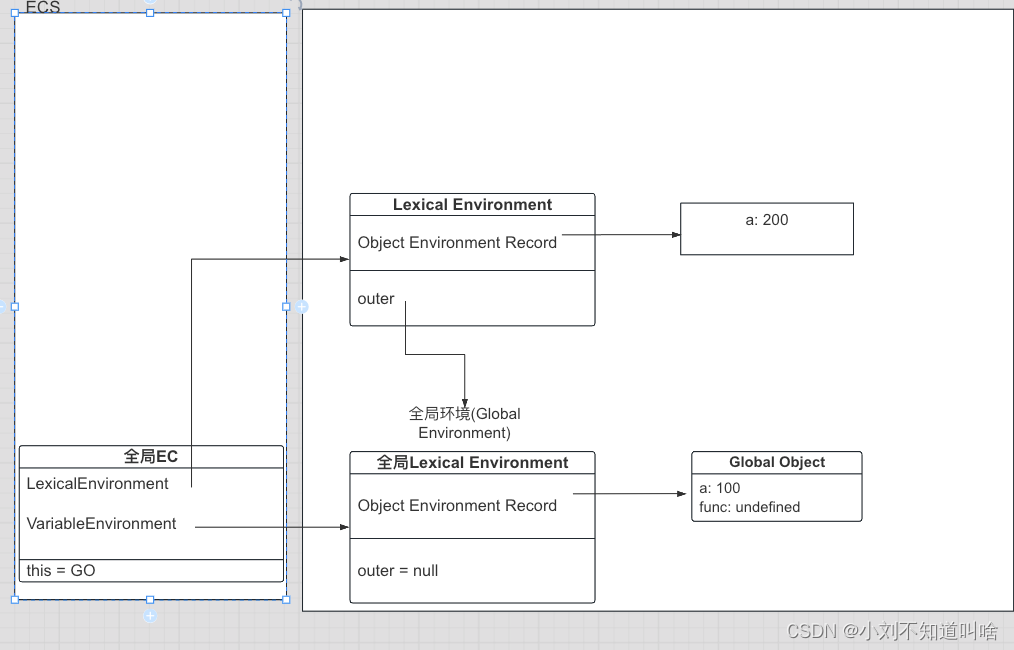Select the 'this = GO' row
This screenshot has height=650, width=1014.
[151, 570]
